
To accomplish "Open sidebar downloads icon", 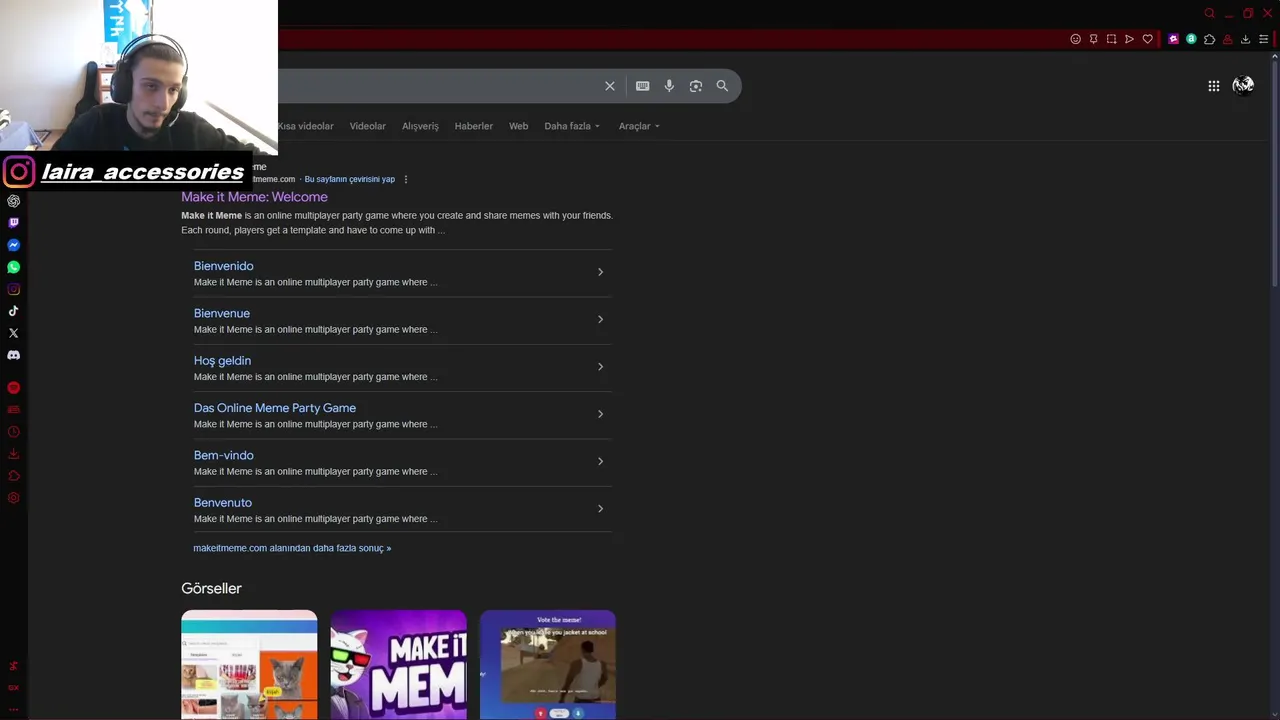I will 13,454.
